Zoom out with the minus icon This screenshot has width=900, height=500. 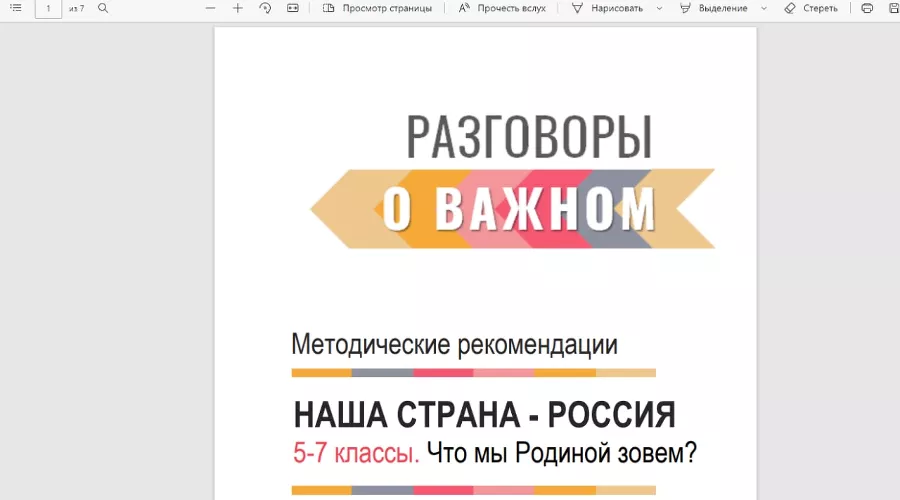point(210,8)
